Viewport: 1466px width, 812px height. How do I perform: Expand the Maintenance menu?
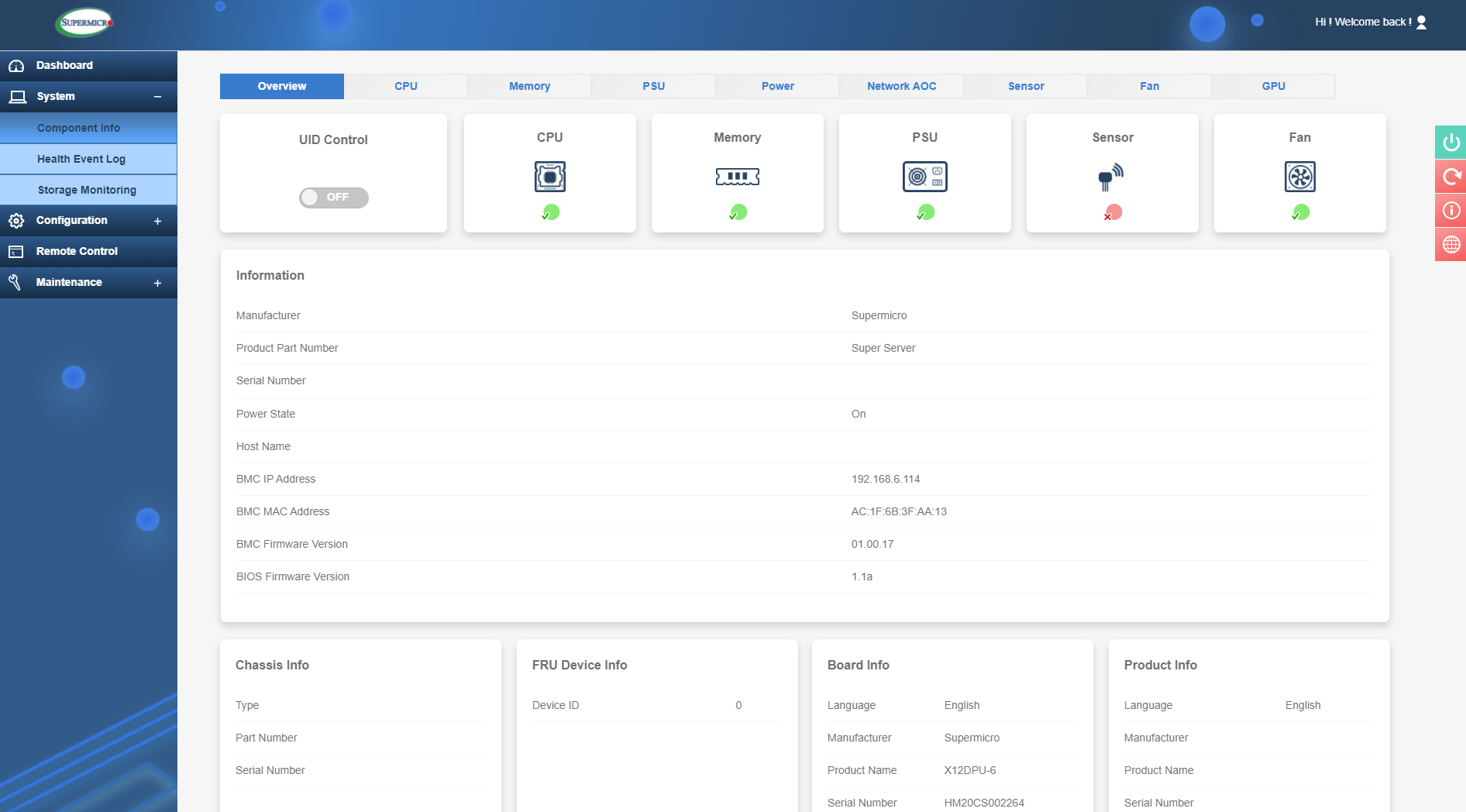pyautogui.click(x=157, y=283)
